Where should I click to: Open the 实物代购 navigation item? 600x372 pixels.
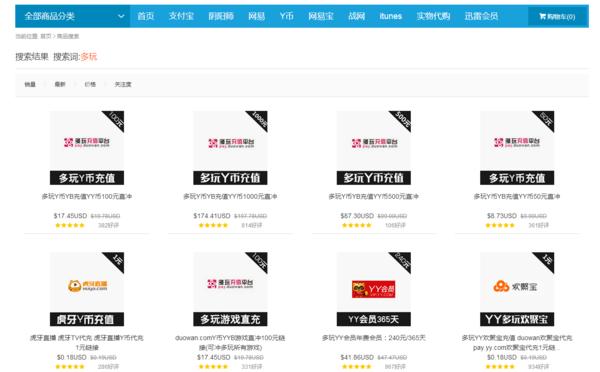pos(433,16)
